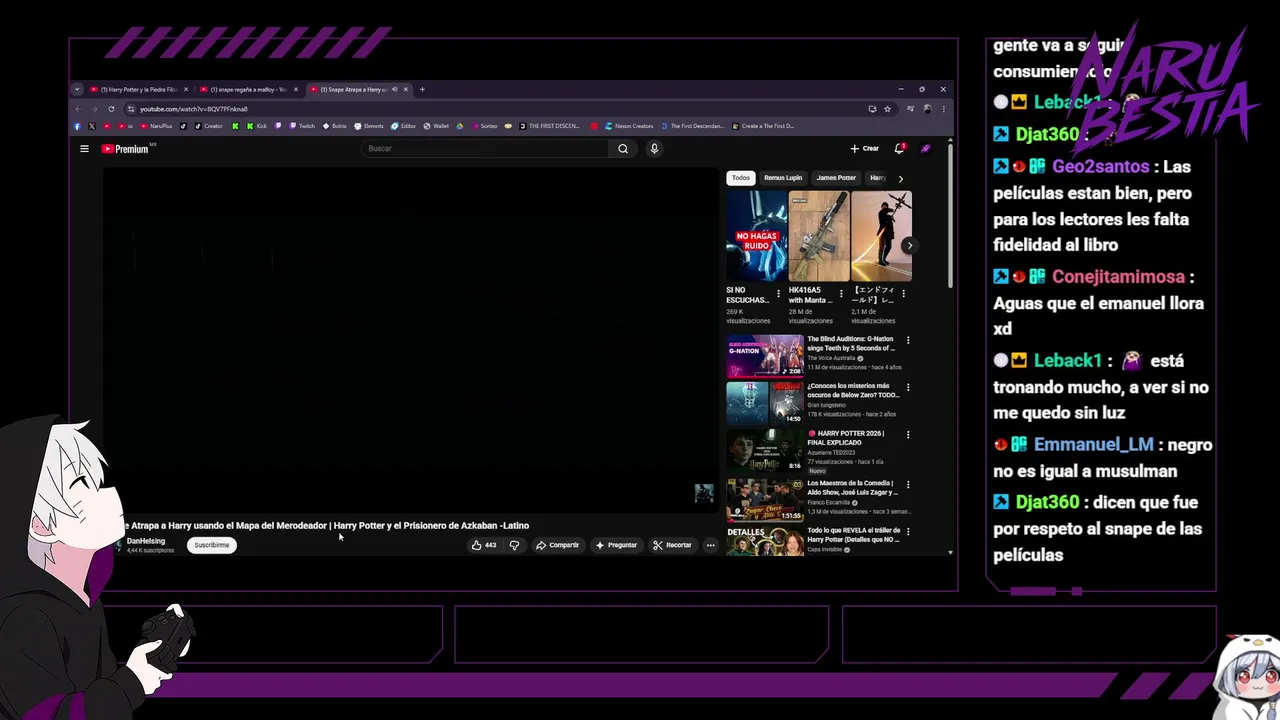Image resolution: width=1280 pixels, height=720 pixels.
Task: Select the James Potter filter chip
Action: click(836, 178)
